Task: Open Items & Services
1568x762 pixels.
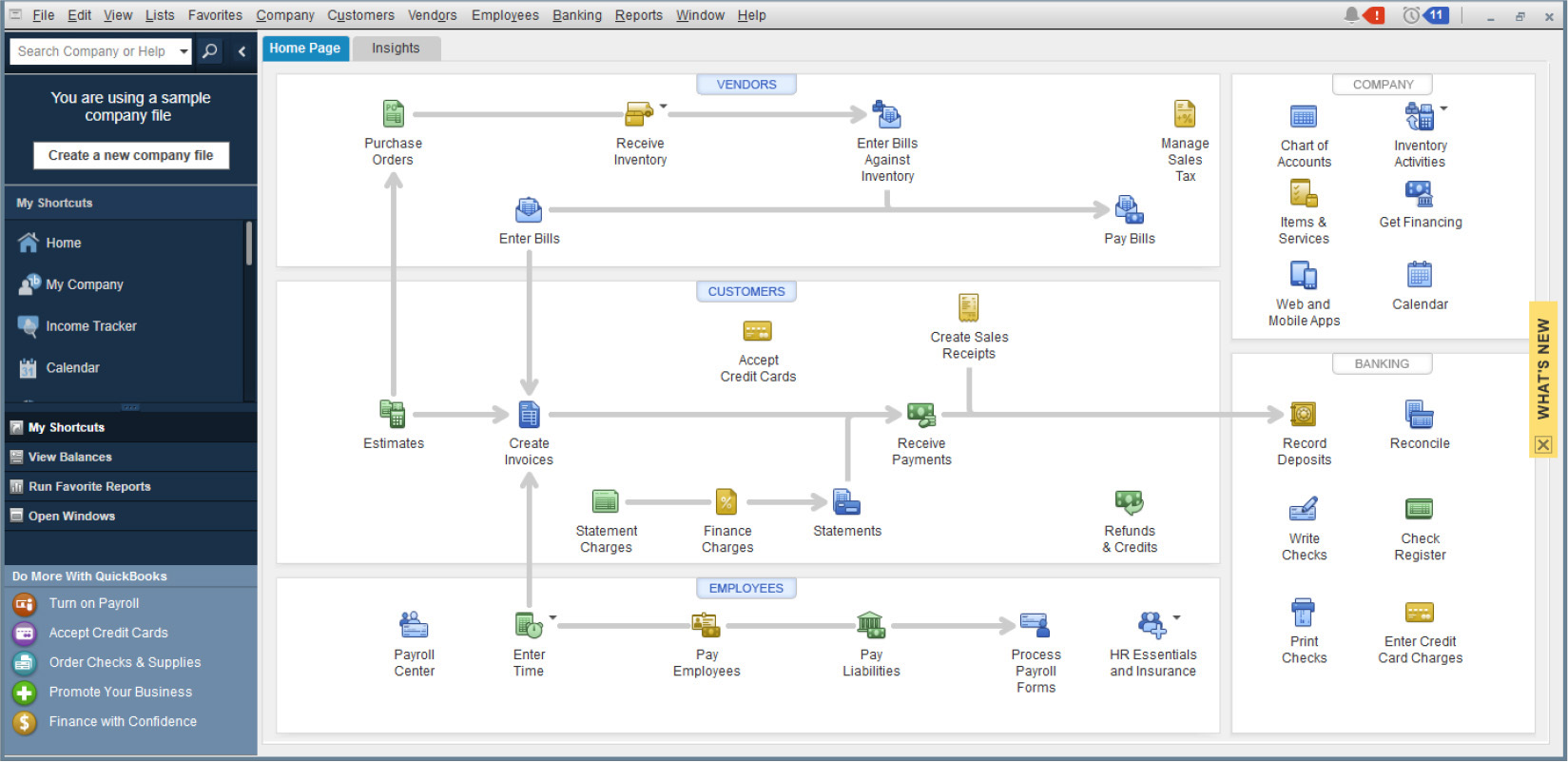Action: [1304, 194]
